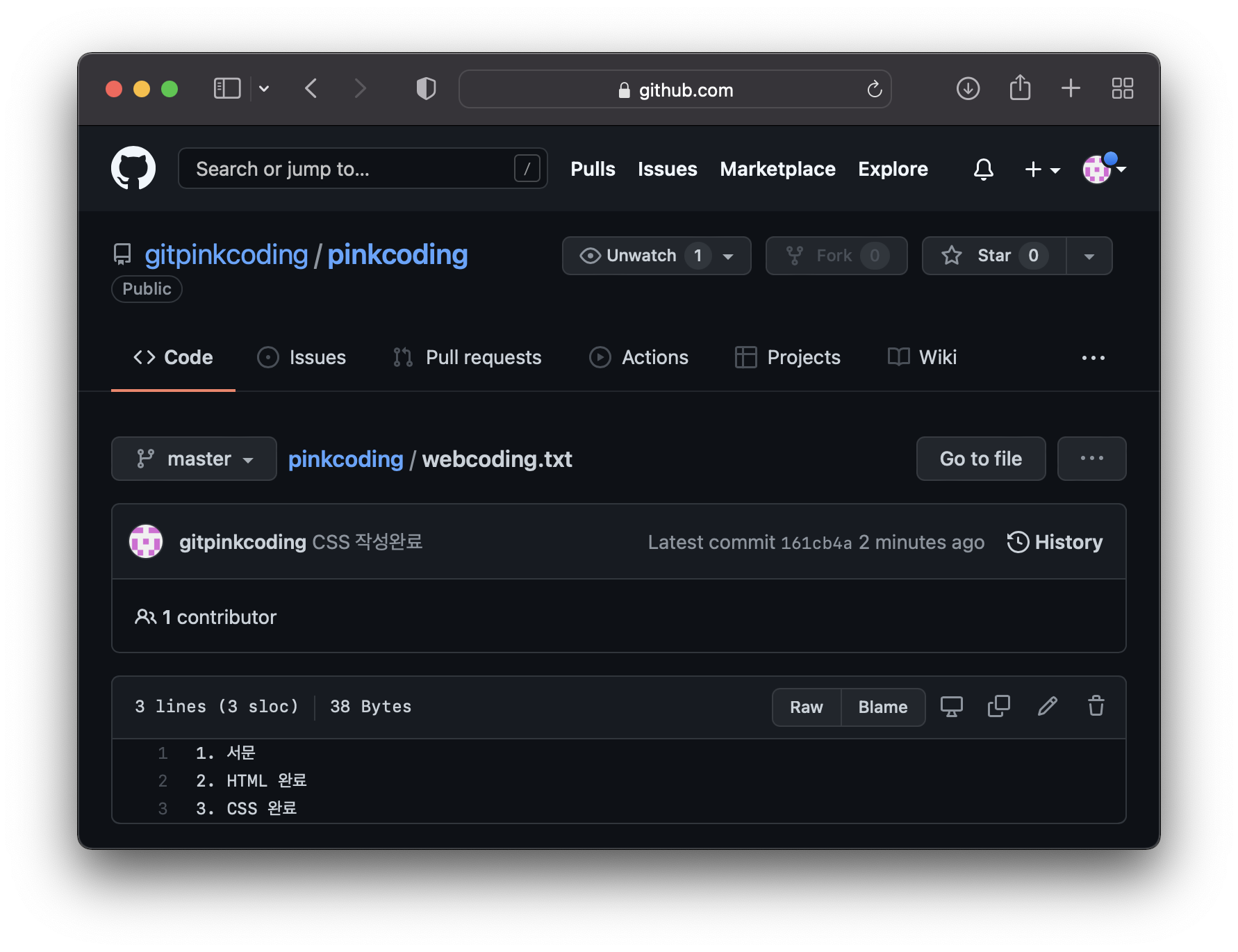
Task: Open a new tab with the plus icon
Action: [x=1071, y=88]
